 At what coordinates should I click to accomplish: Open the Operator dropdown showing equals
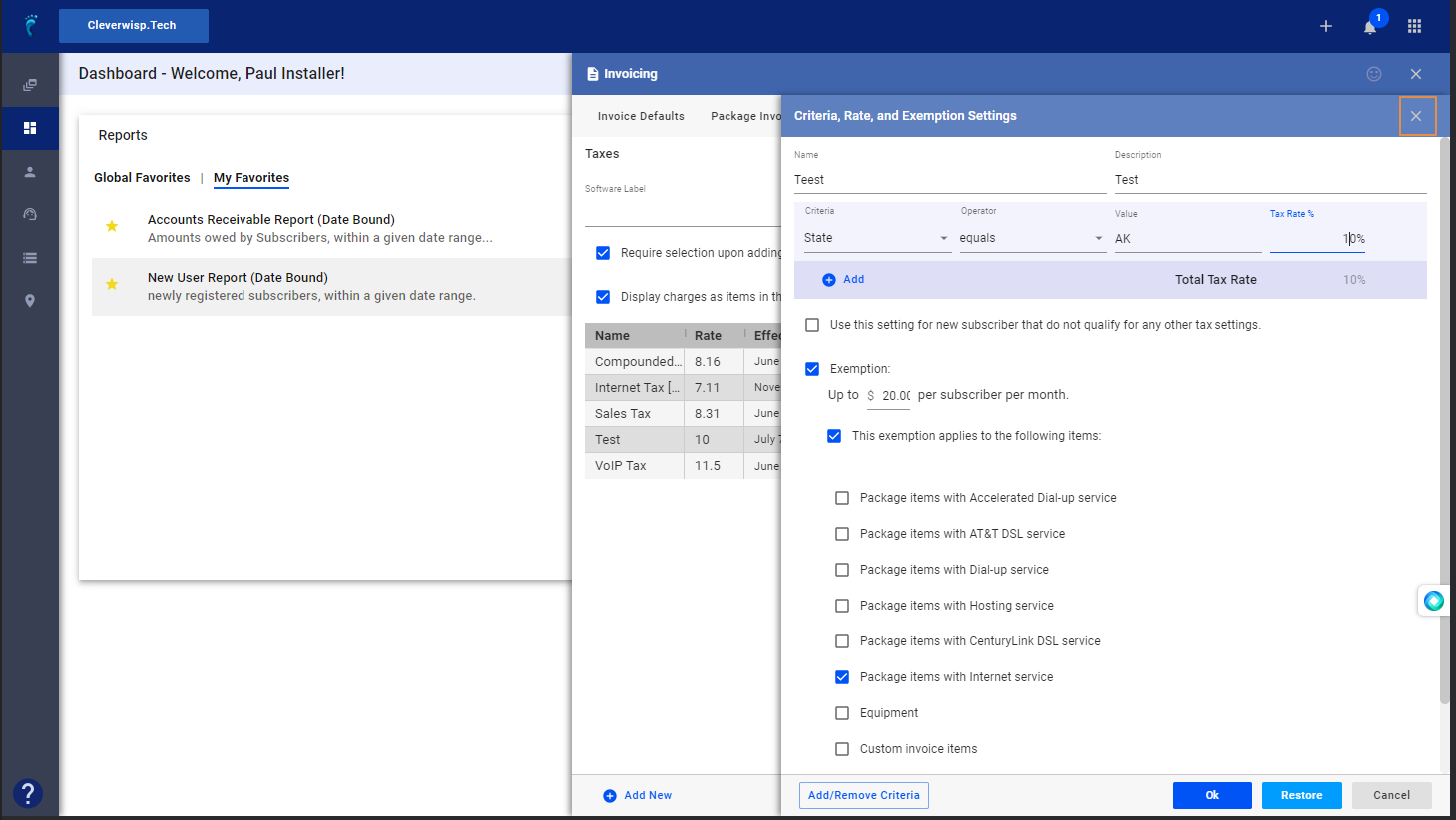(1032, 238)
